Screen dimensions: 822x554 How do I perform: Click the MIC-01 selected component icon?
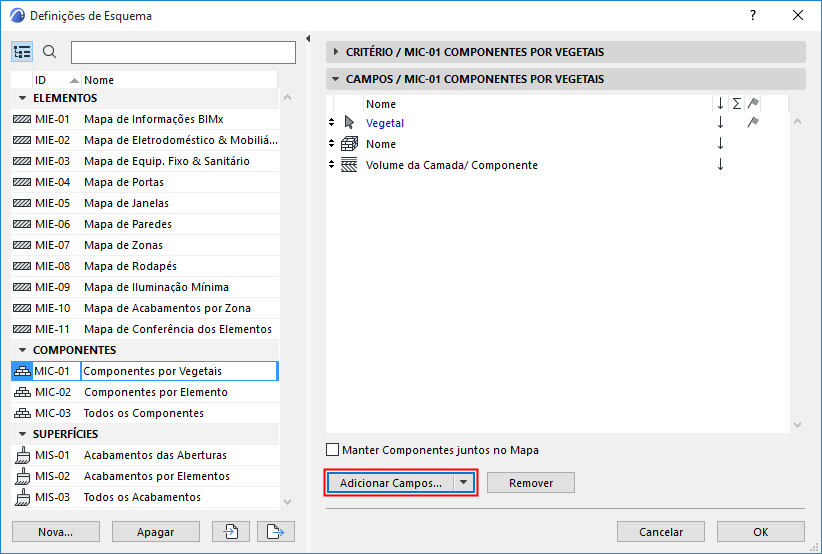click(22, 371)
